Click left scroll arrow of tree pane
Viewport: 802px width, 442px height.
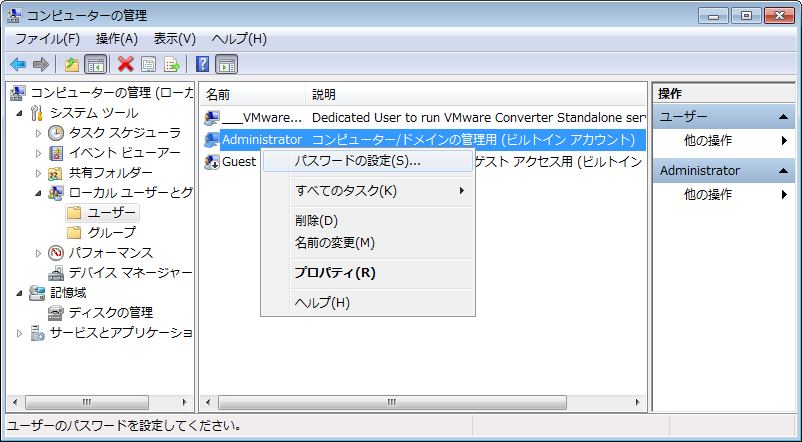pos(15,402)
